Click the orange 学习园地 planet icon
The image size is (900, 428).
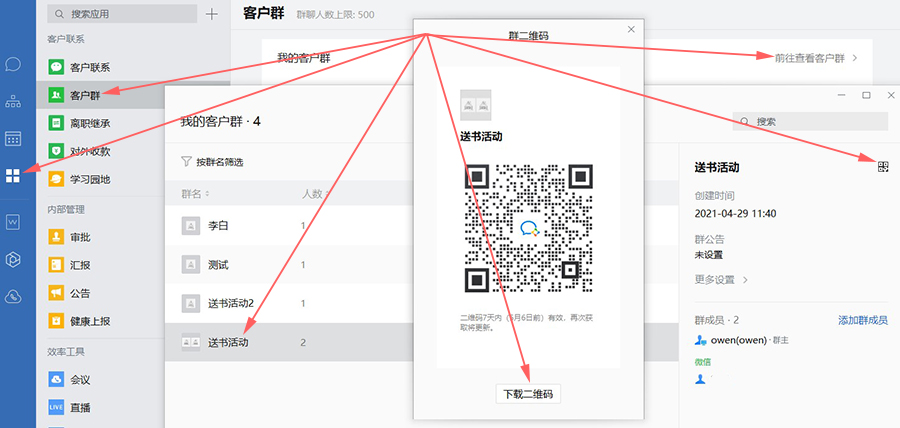pos(56,180)
